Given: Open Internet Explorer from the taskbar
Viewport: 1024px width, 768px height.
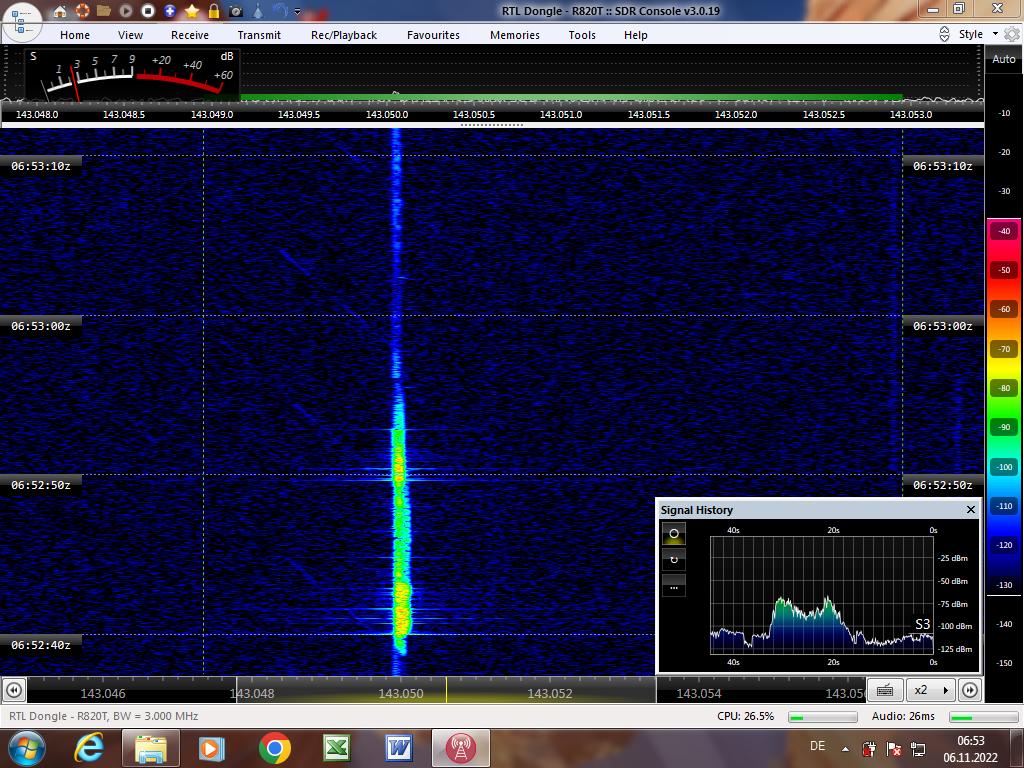Looking at the screenshot, I should 89,748.
